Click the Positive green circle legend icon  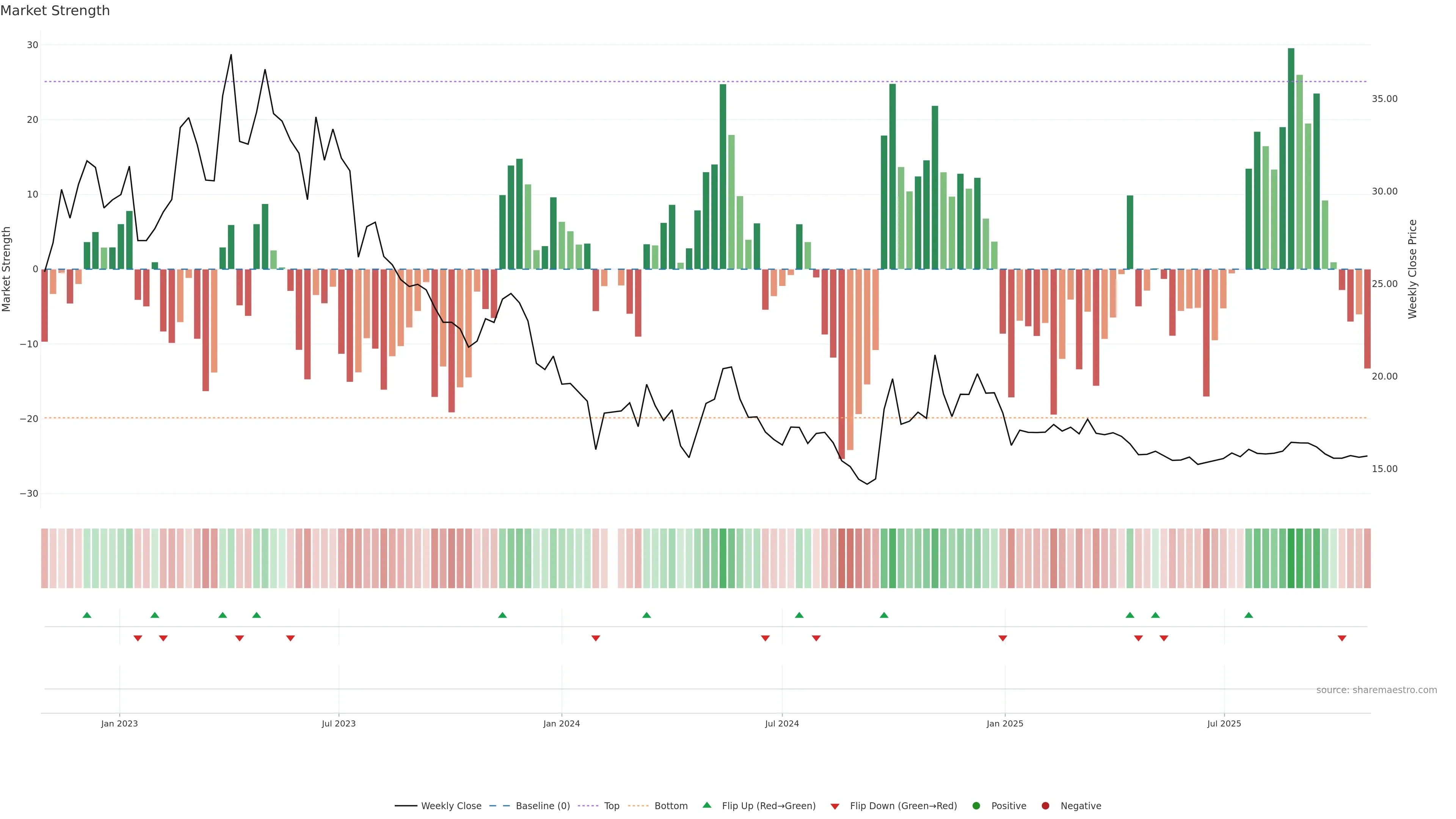(x=976, y=806)
